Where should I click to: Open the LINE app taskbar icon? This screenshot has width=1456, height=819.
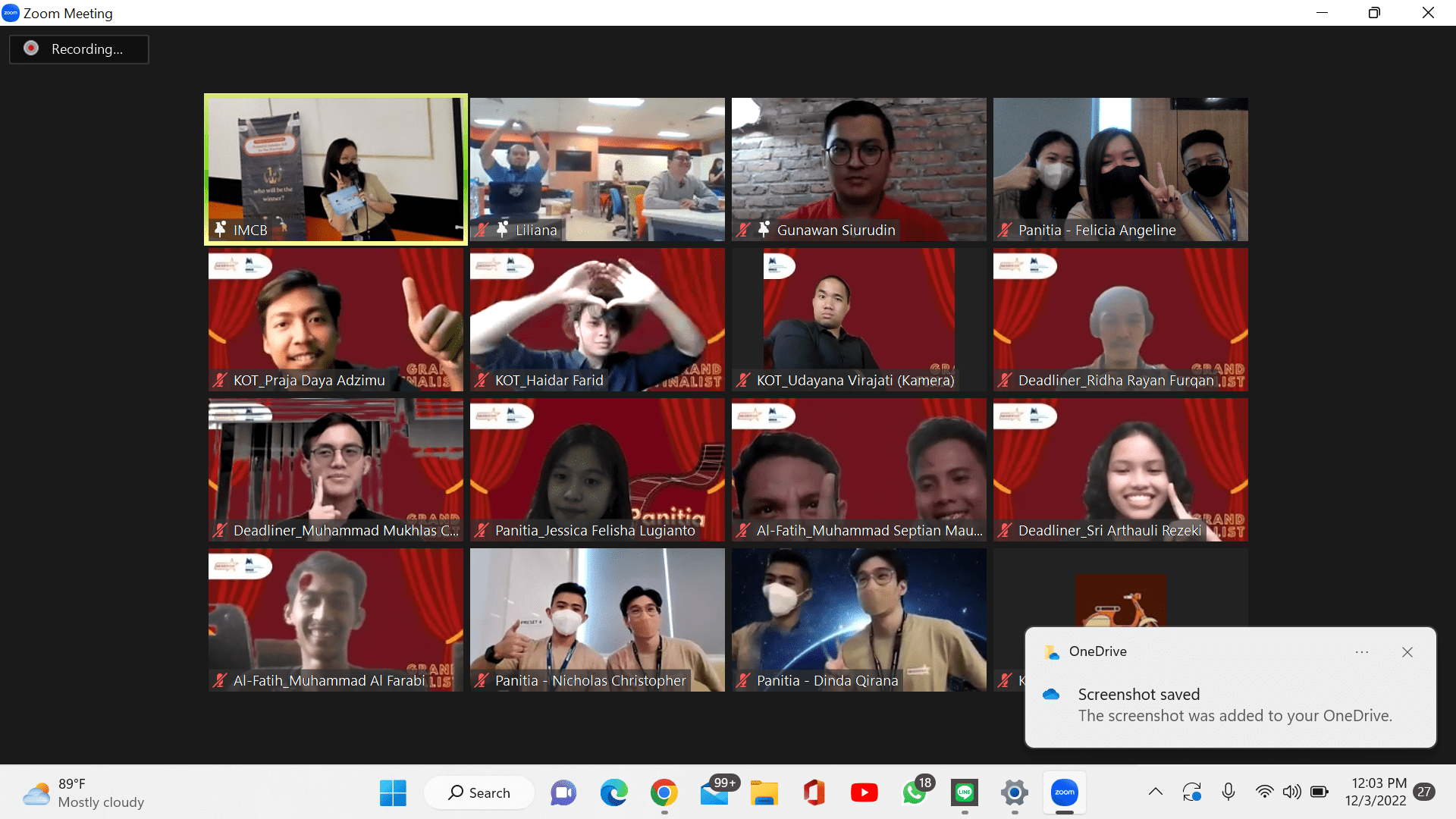point(965,792)
